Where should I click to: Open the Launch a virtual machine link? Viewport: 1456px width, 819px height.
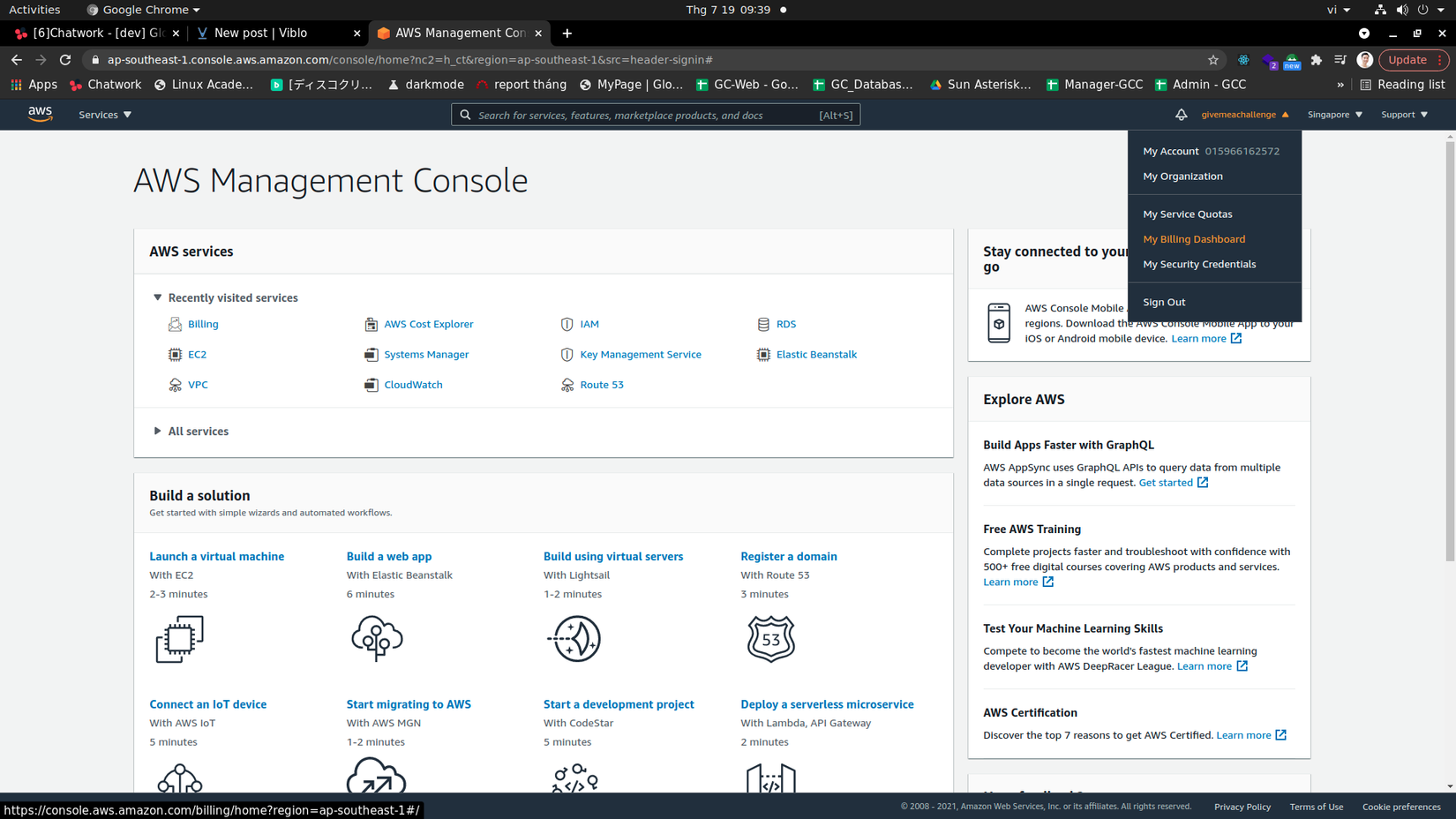point(216,557)
